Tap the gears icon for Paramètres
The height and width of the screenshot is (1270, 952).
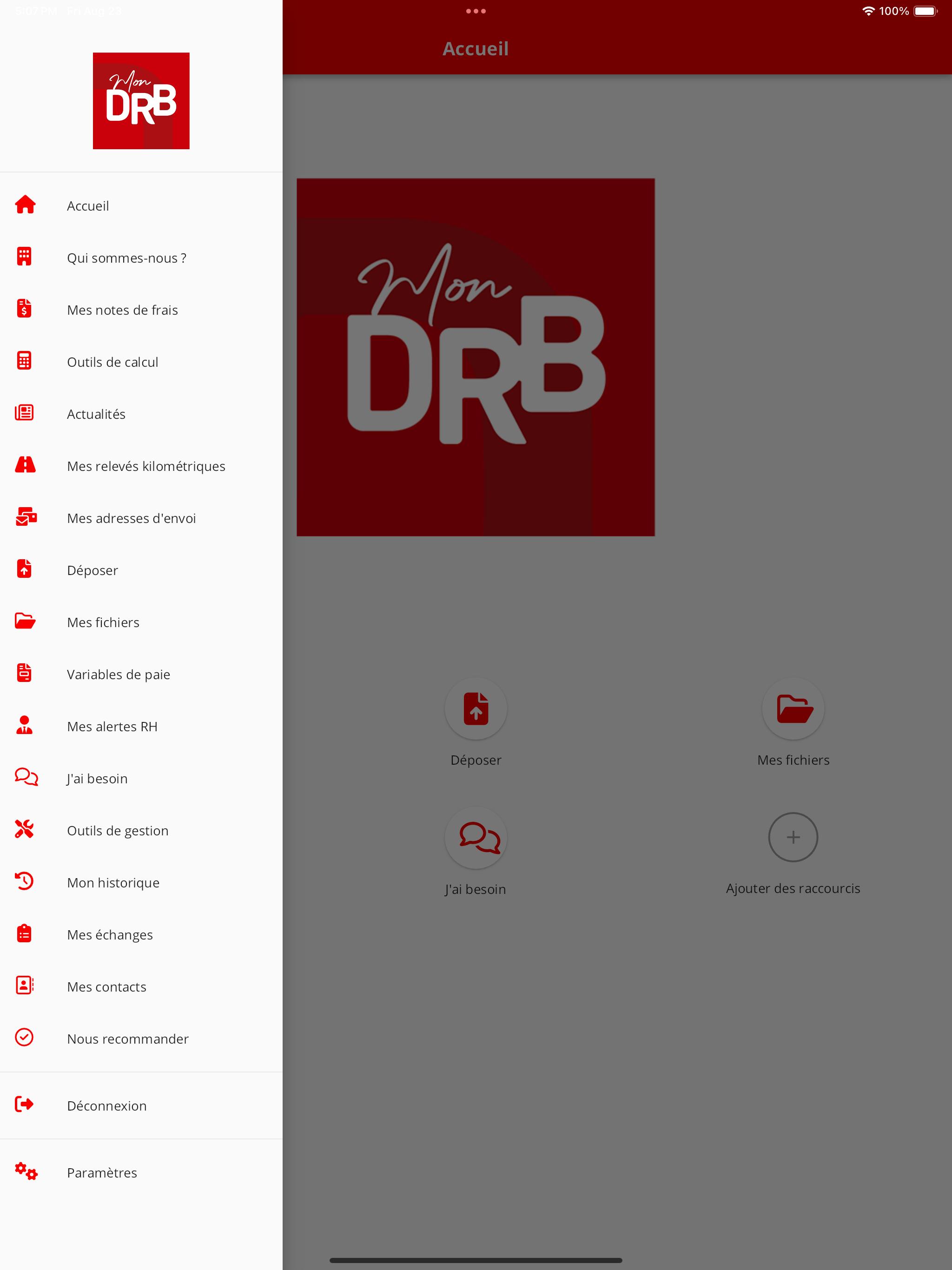26,1171
